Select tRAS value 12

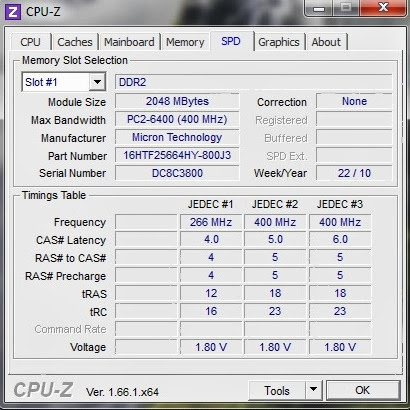coord(211,293)
